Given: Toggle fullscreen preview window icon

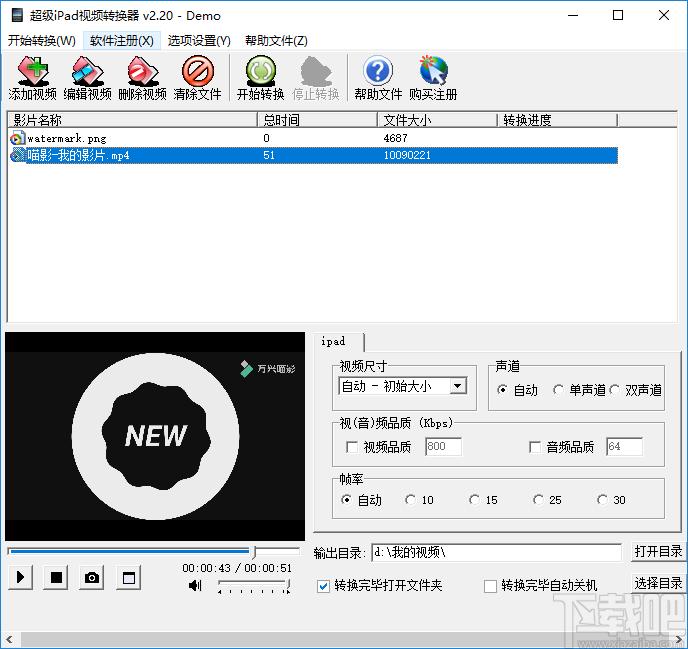Looking at the screenshot, I should point(129,577).
